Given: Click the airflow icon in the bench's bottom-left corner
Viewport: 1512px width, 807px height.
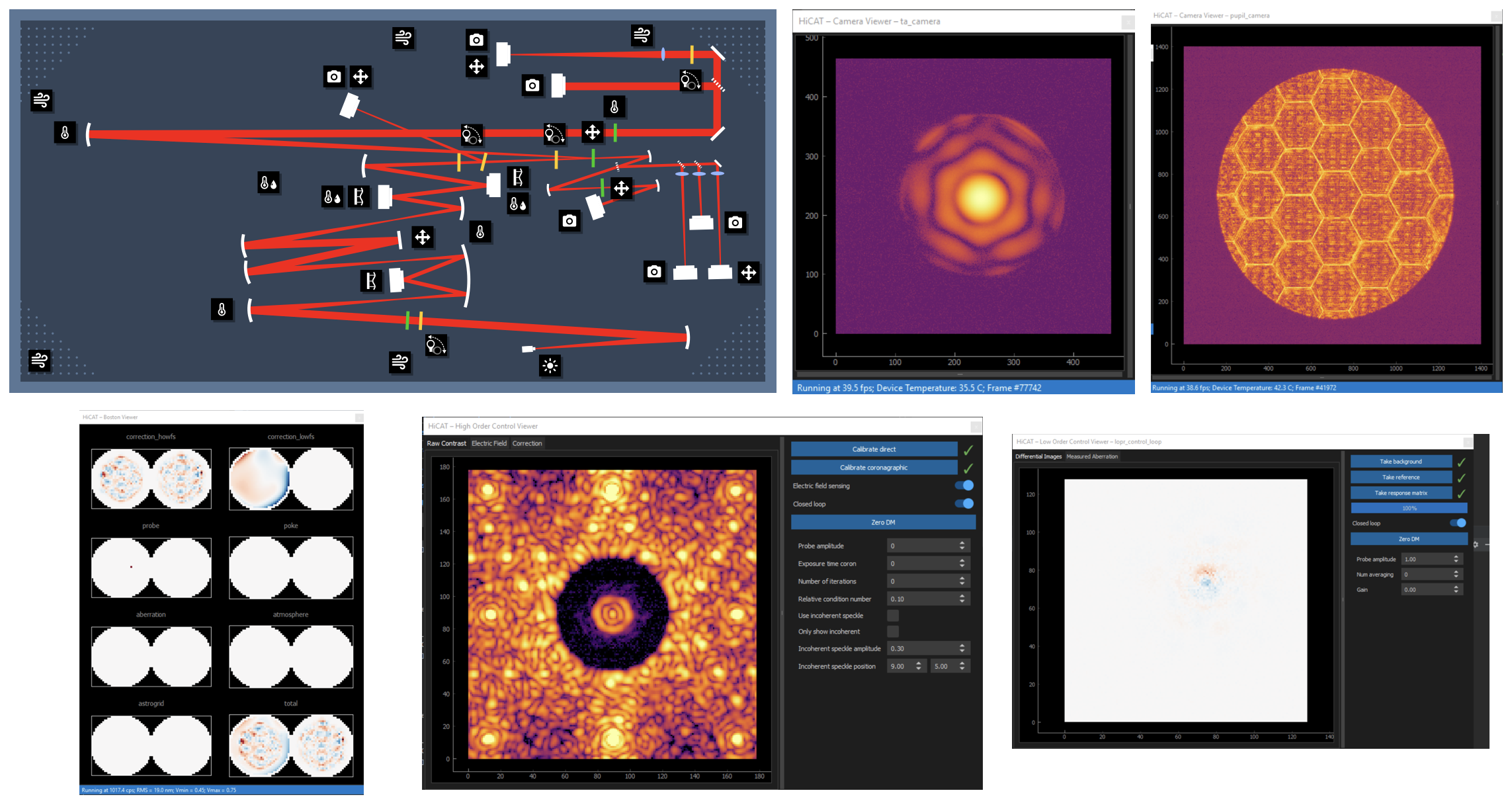Looking at the screenshot, I should point(40,361).
